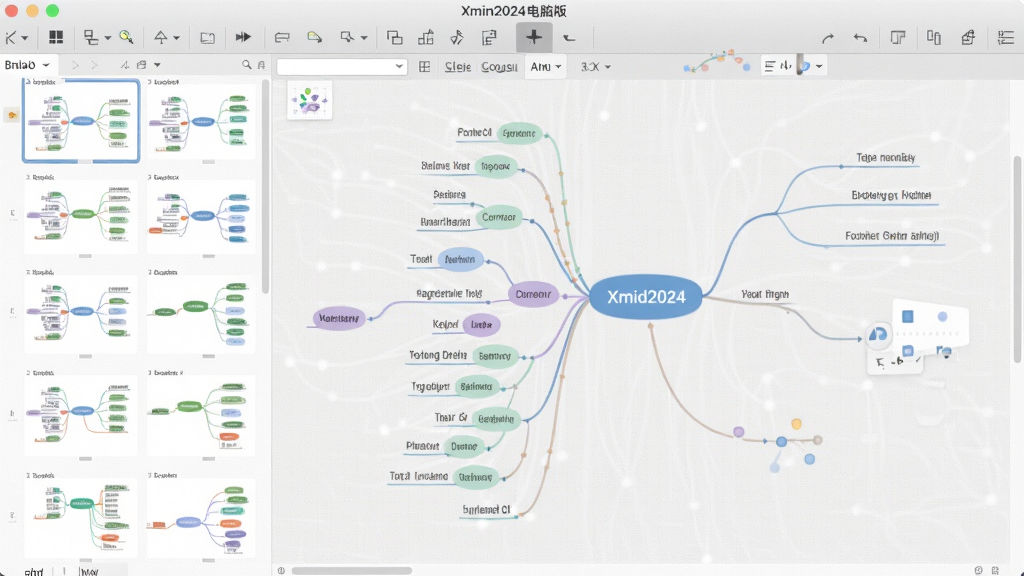
Task: Open the blue circle dropdown arrow
Action: coord(819,67)
